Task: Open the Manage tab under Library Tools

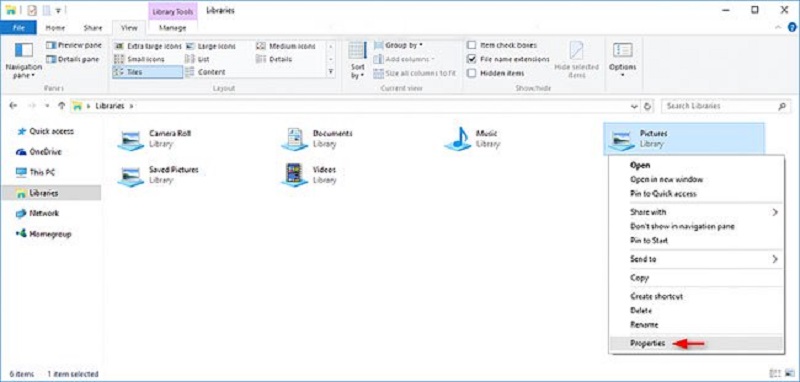Action: (x=172, y=28)
